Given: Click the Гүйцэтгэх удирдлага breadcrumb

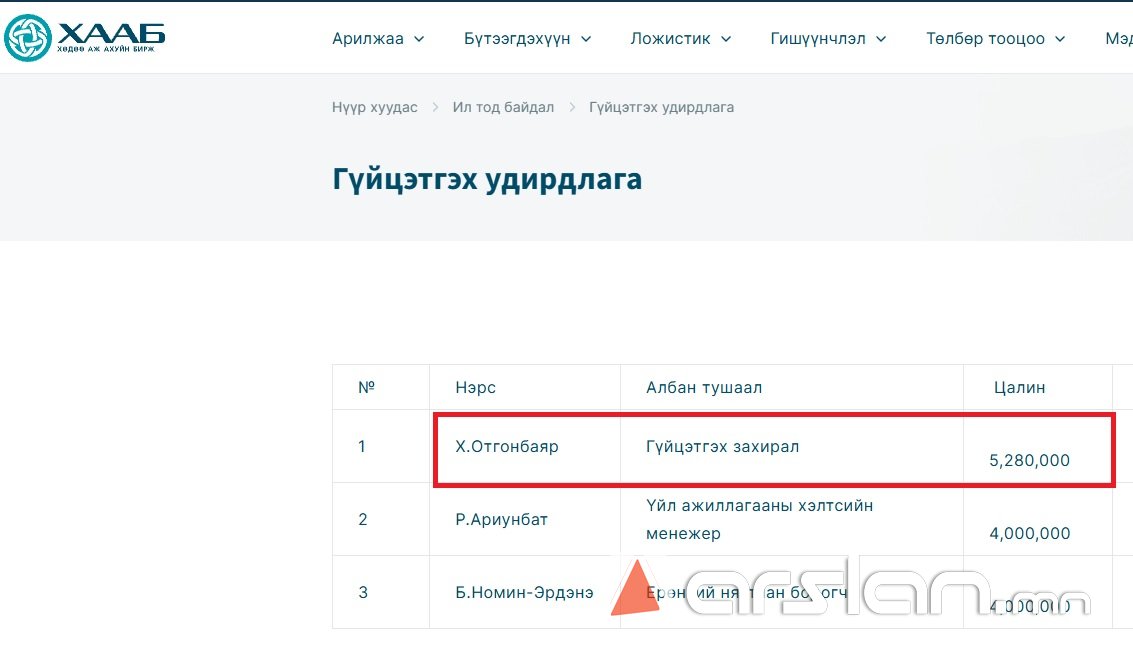Looking at the screenshot, I should tap(661, 107).
